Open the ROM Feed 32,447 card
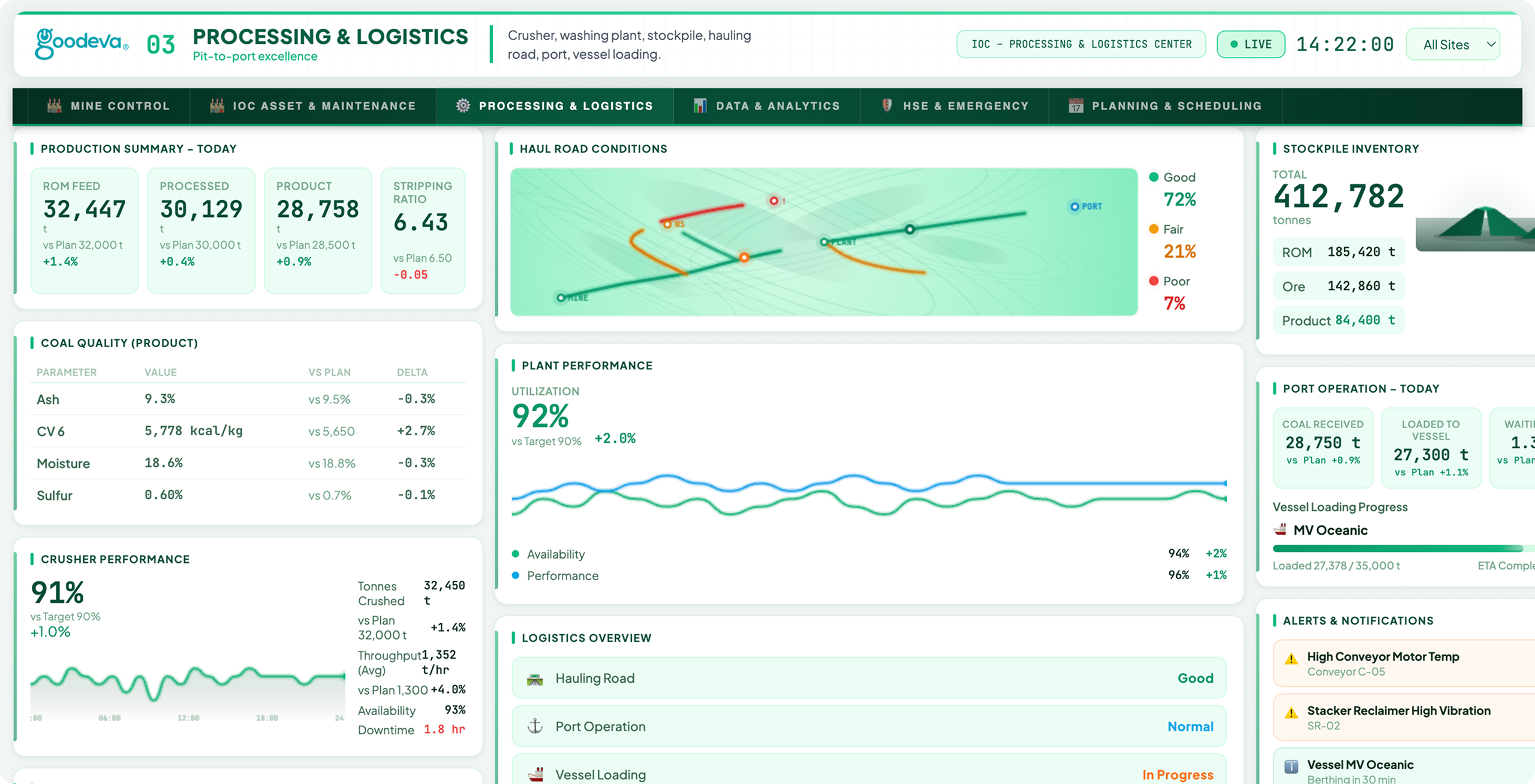The width and height of the screenshot is (1535, 784). click(x=85, y=231)
